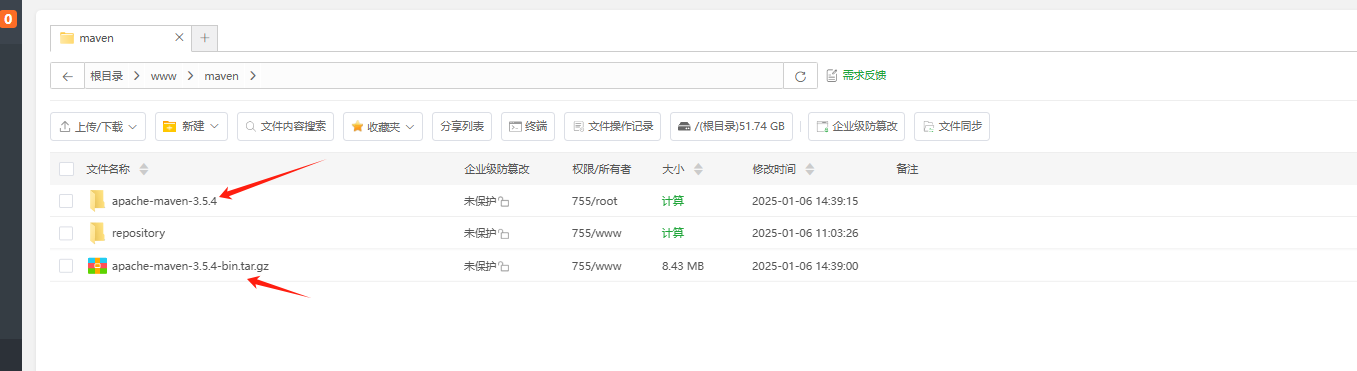Viewport: 1357px width, 371px height.
Task: Click size value 8.43 MB
Action: pyautogui.click(x=683, y=265)
